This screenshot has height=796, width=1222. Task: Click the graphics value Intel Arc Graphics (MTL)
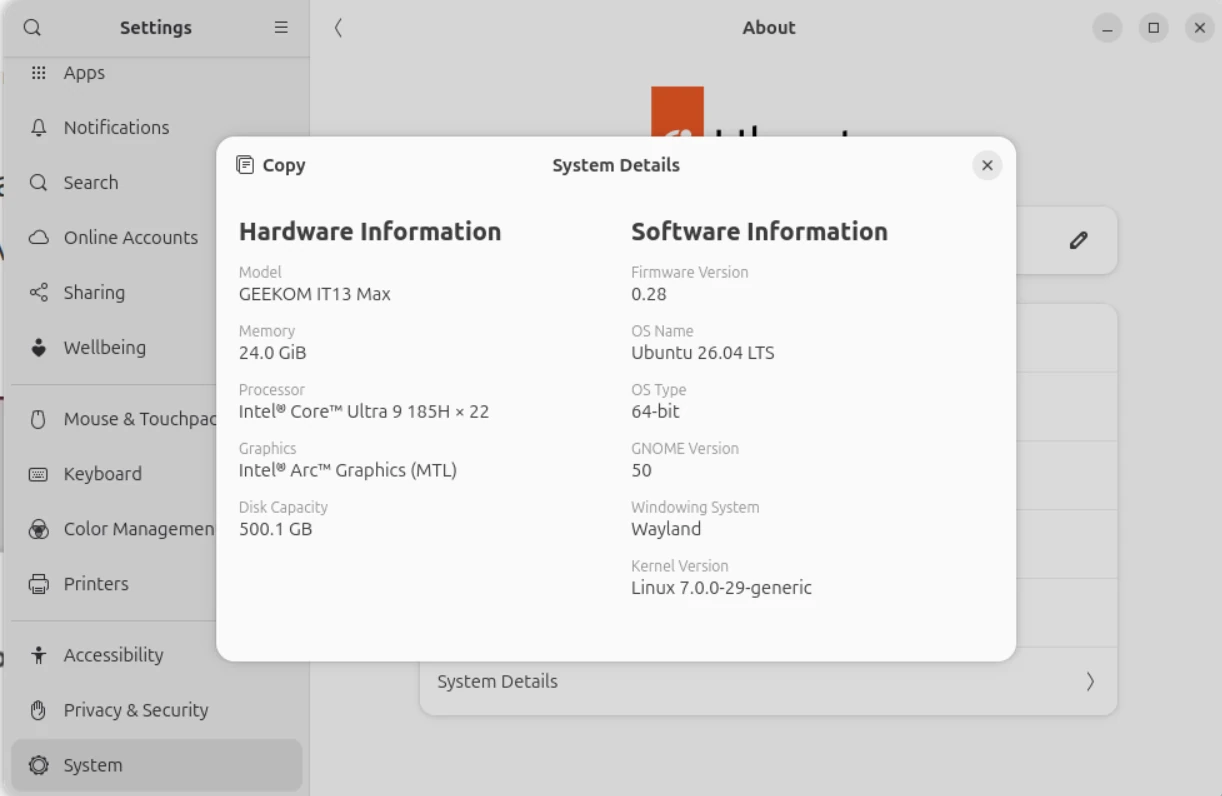(x=348, y=470)
